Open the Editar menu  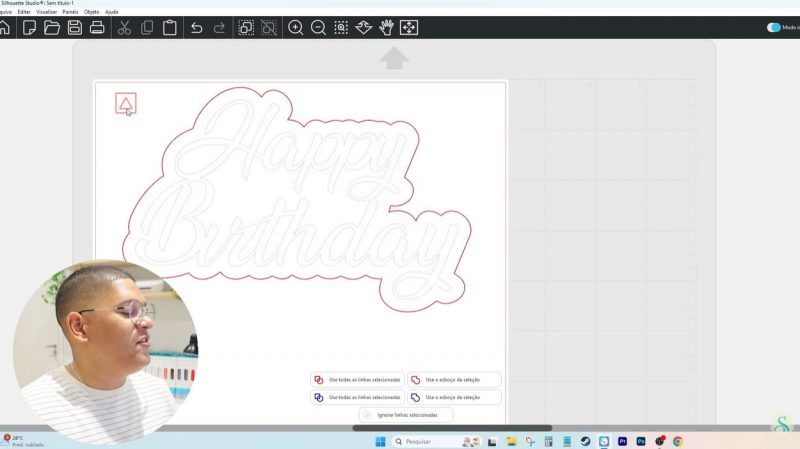click(24, 11)
